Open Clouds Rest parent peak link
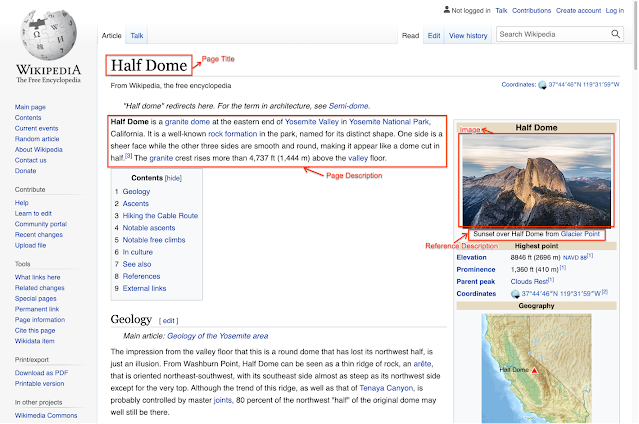Image resolution: width=639 pixels, height=424 pixels. (x=529, y=282)
